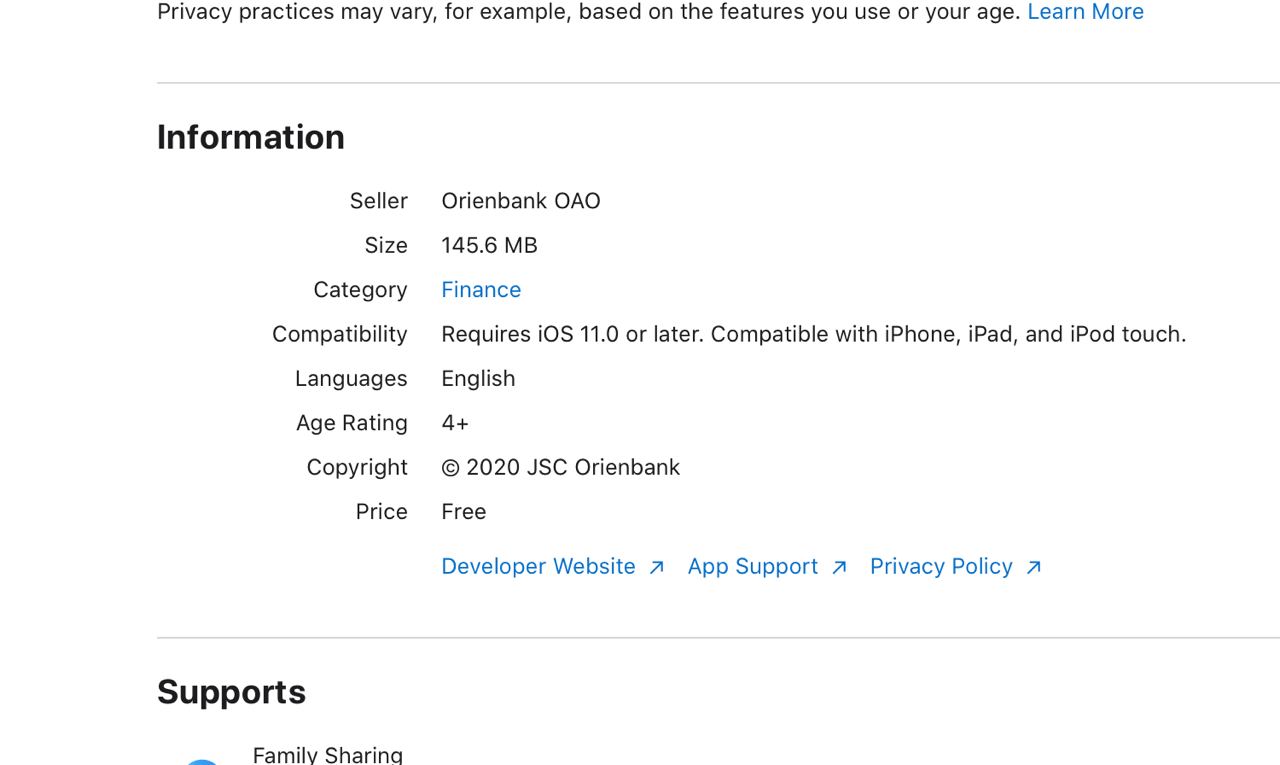
Task: Select the language value English
Action: click(x=478, y=379)
